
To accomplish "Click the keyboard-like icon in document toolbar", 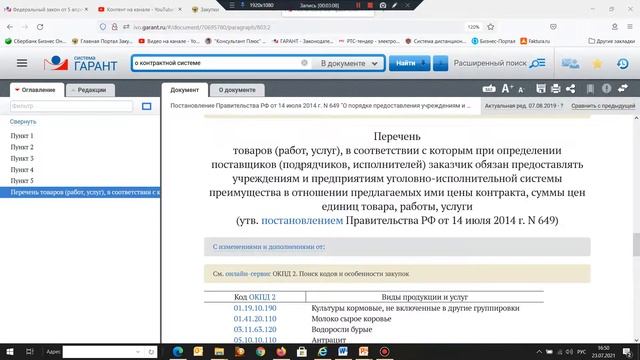I will [489, 89].
